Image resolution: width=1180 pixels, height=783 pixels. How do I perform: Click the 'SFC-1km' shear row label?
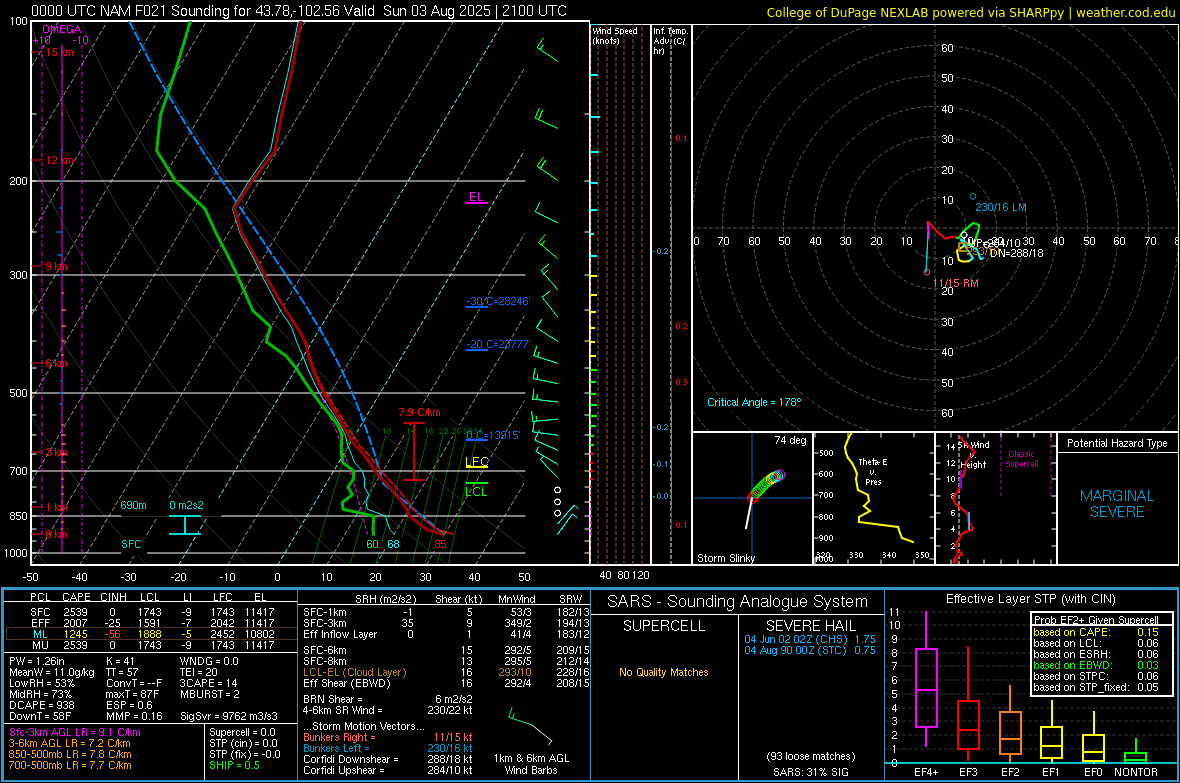[324, 612]
